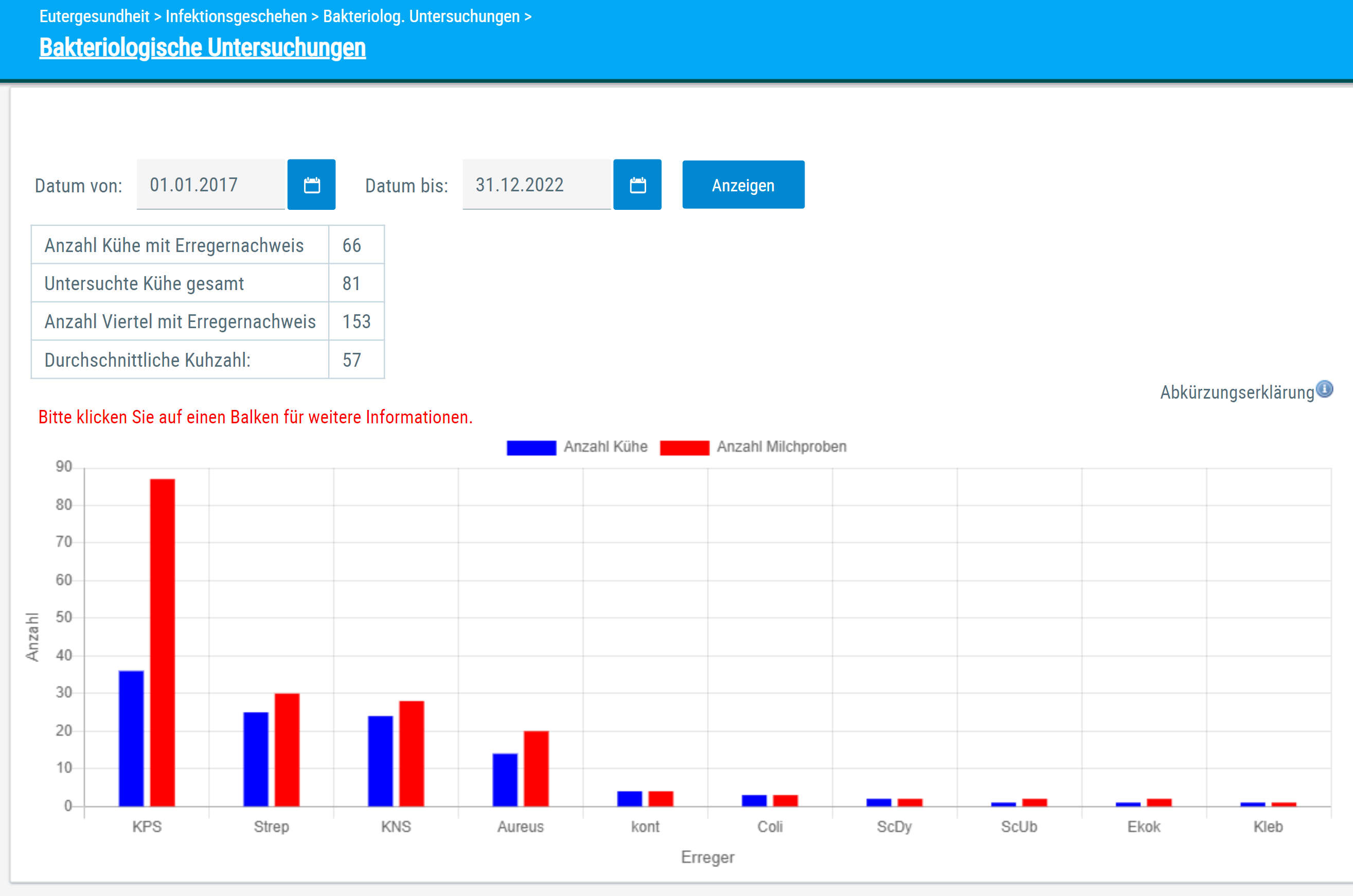Click the Abkürzungserklärung text label
This screenshot has height=896, width=1353.
(1237, 392)
